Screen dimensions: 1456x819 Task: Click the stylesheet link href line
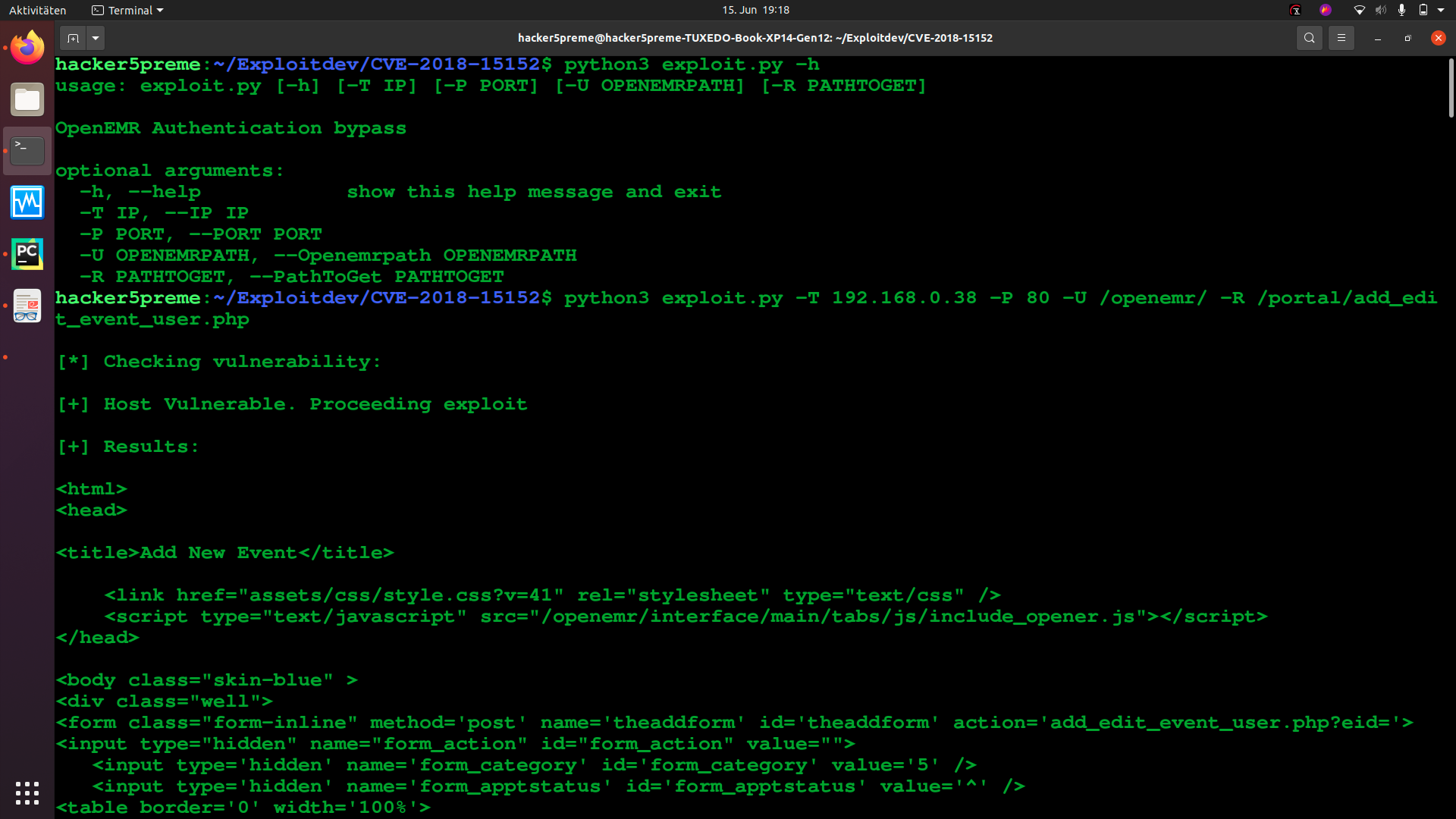(x=552, y=595)
